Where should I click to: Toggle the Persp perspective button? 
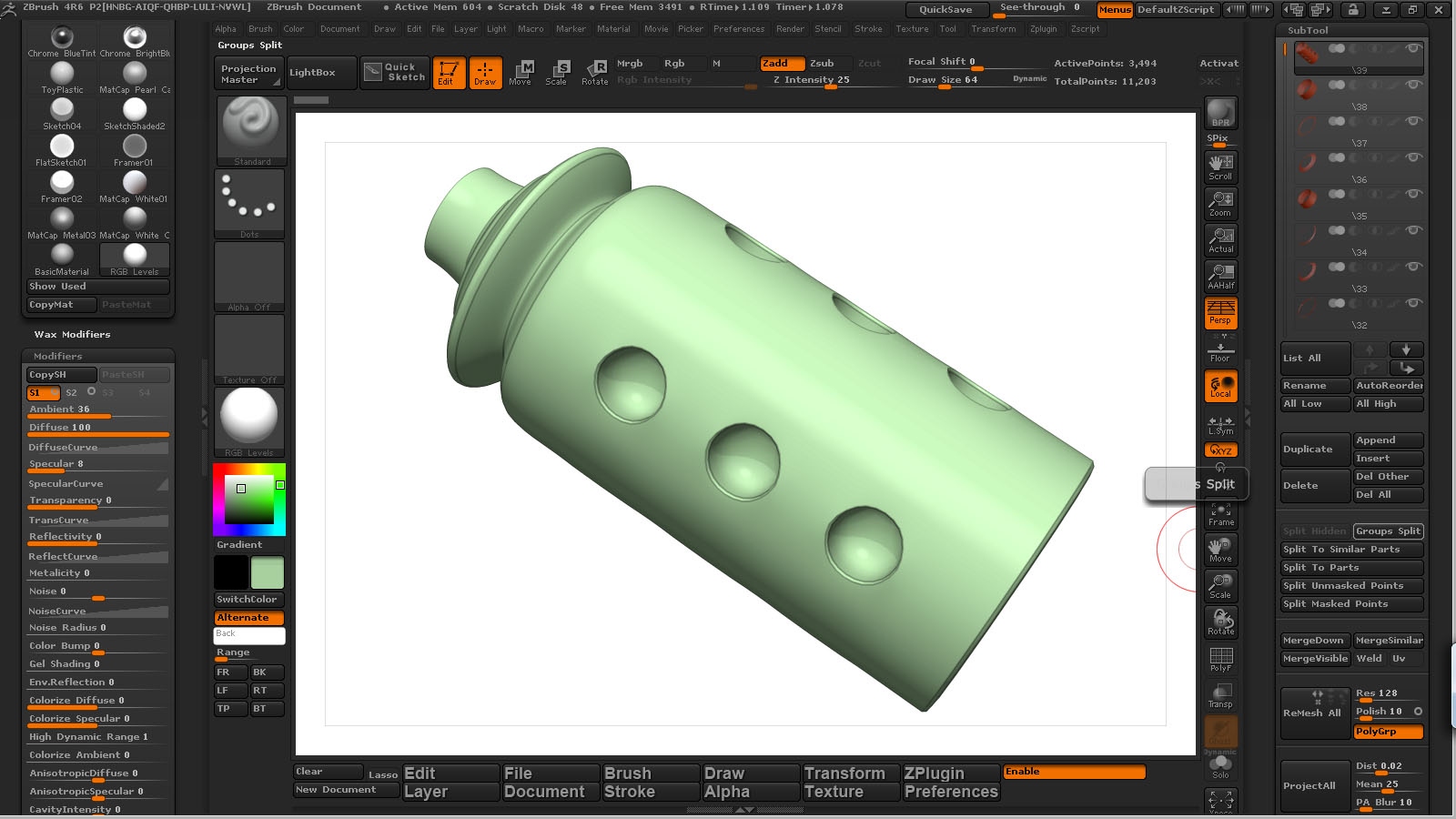click(x=1220, y=312)
